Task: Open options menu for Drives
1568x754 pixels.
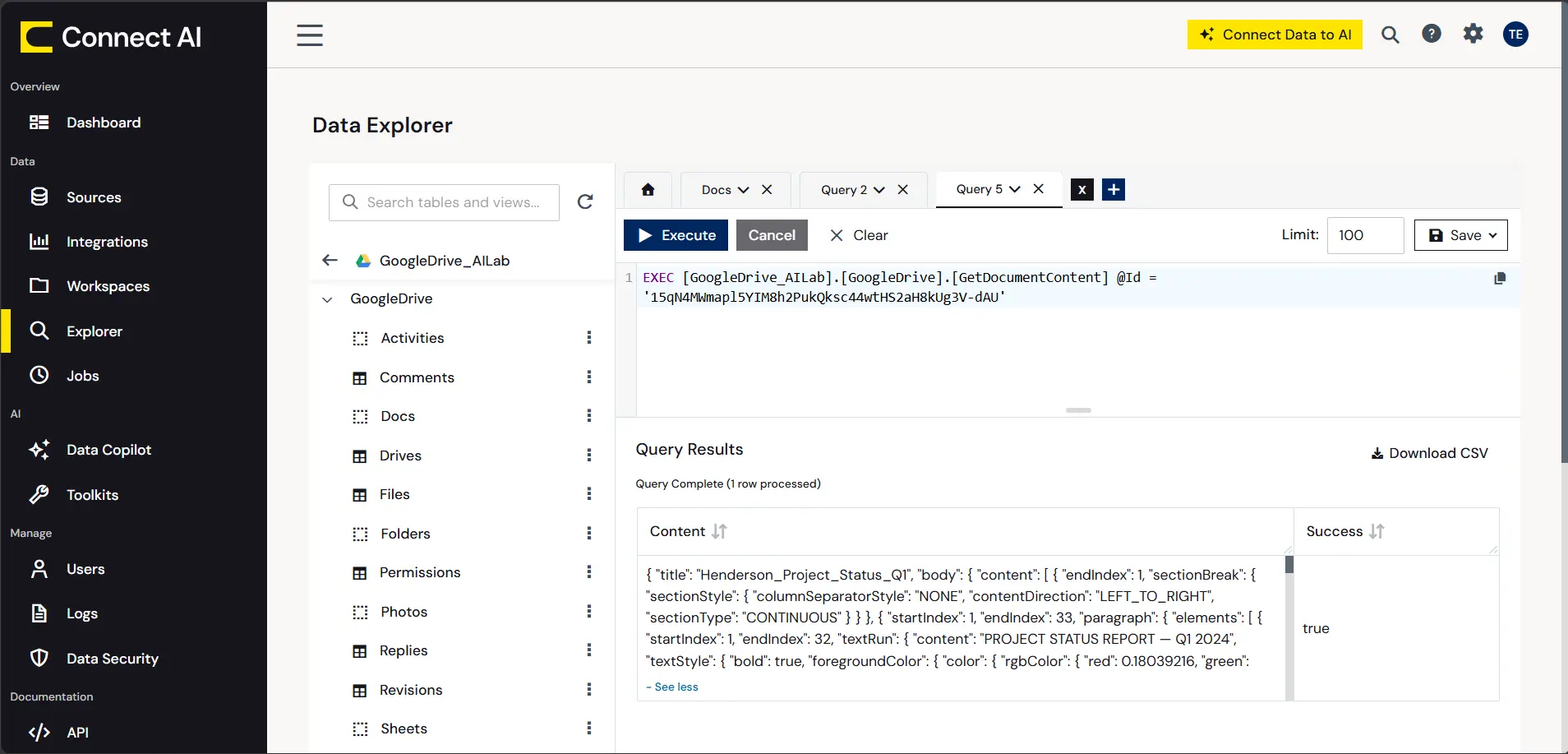Action: [589, 455]
